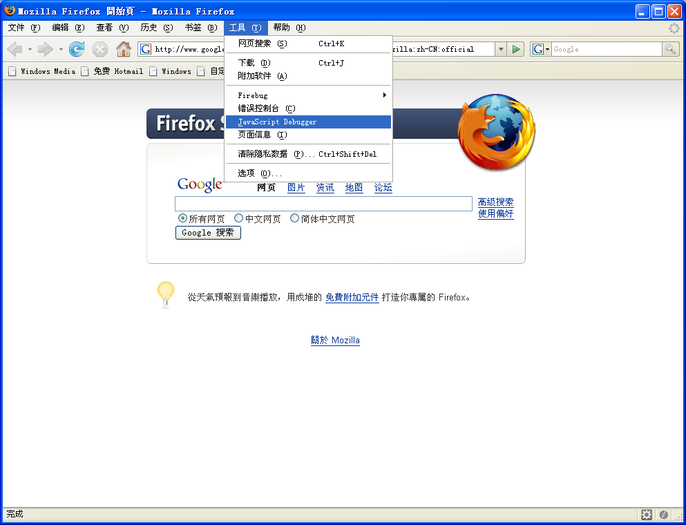Open the 帮助 (H) menu

point(289,28)
